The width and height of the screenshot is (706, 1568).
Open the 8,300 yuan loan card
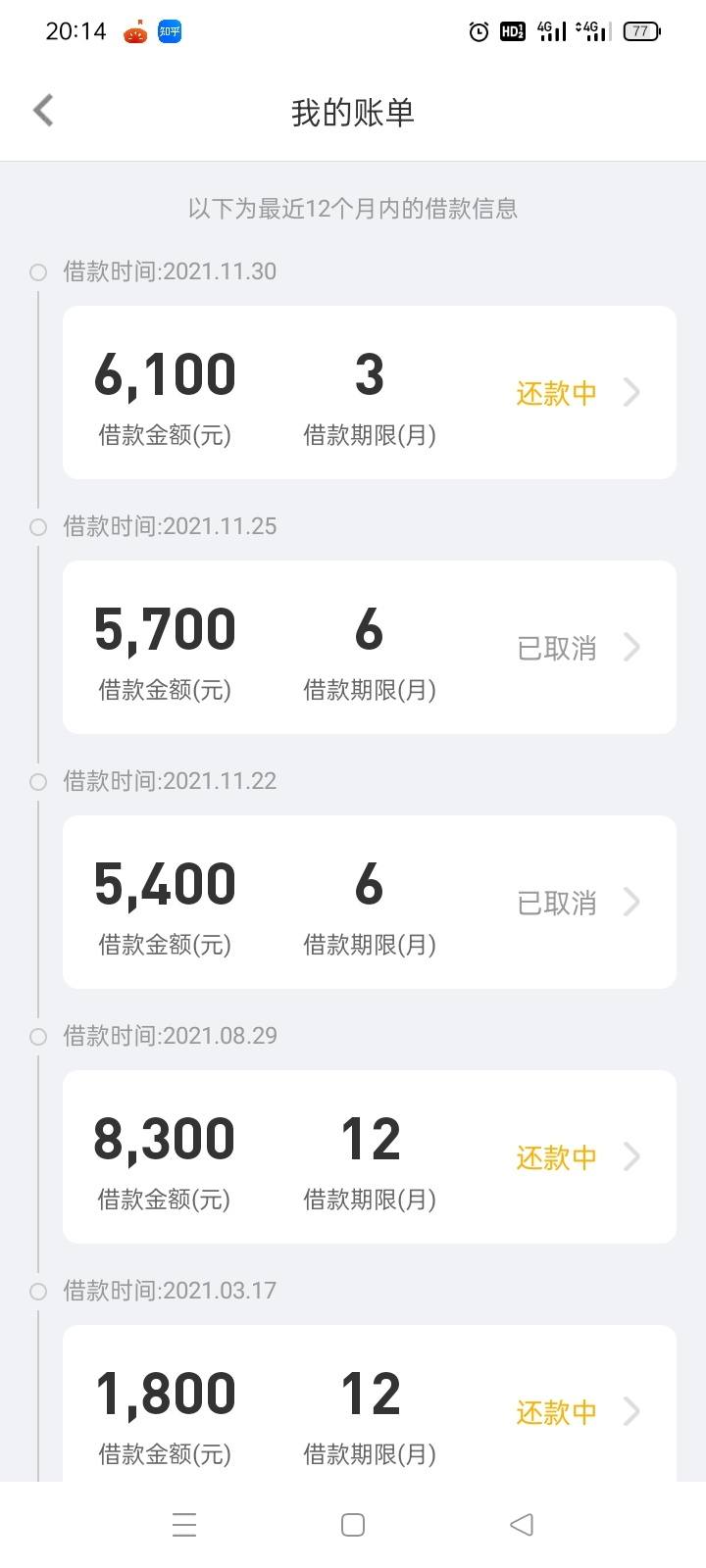tap(370, 1156)
